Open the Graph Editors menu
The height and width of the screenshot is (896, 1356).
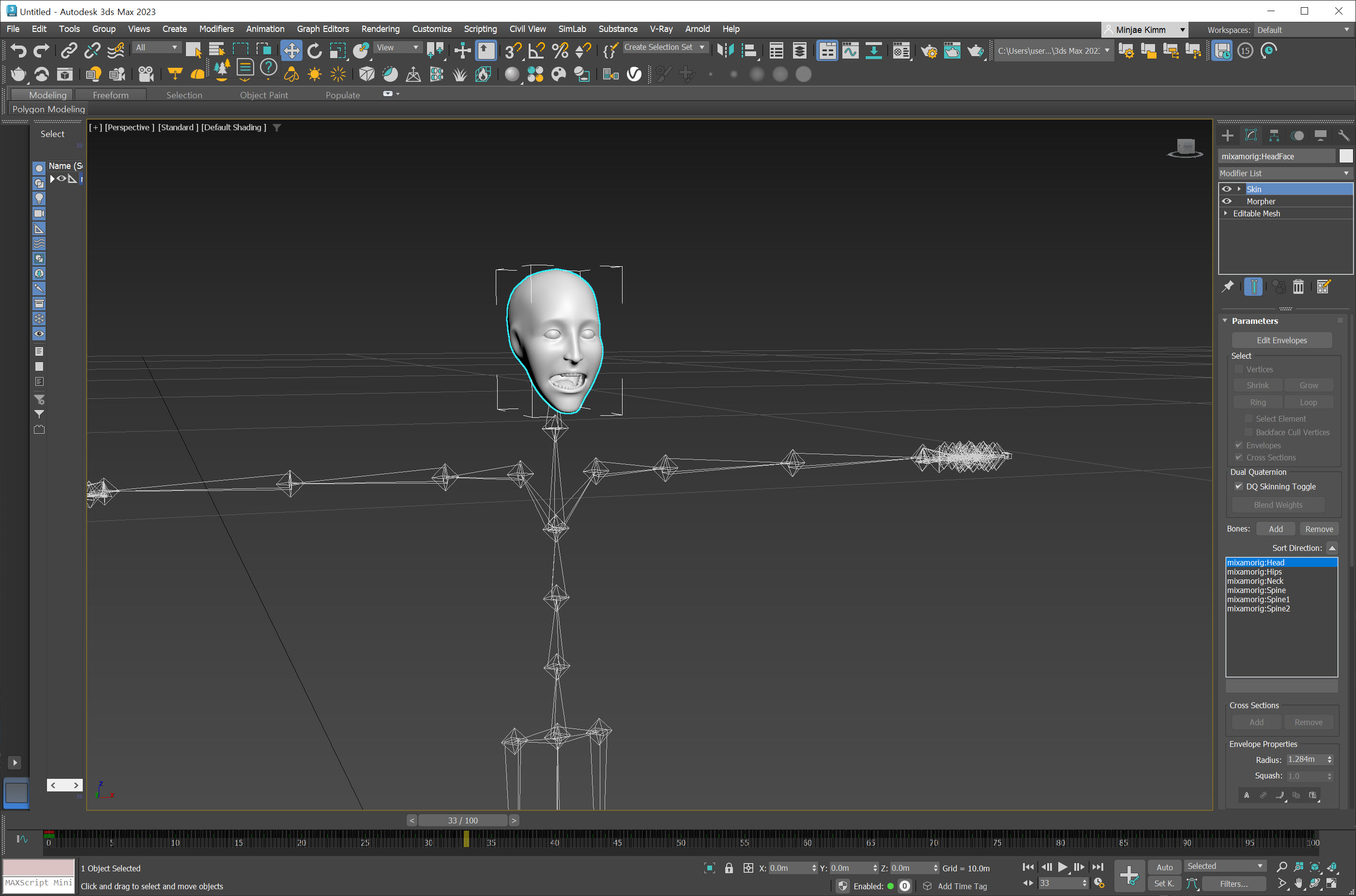tap(322, 29)
